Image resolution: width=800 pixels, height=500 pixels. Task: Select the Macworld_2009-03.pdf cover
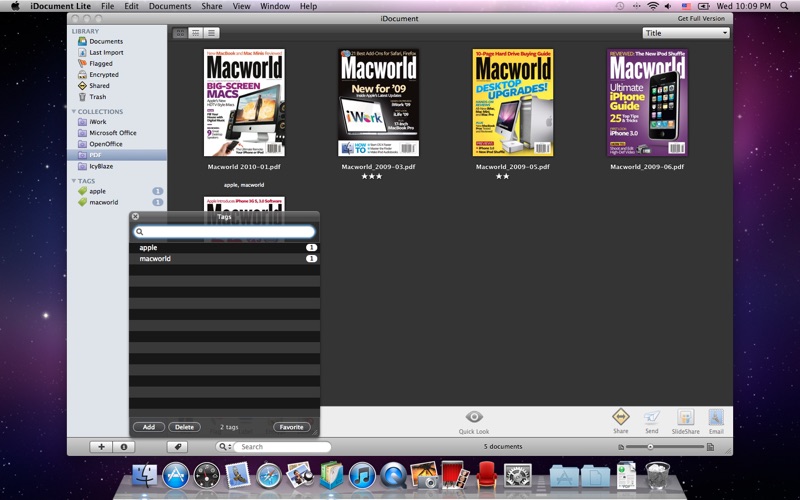point(379,103)
